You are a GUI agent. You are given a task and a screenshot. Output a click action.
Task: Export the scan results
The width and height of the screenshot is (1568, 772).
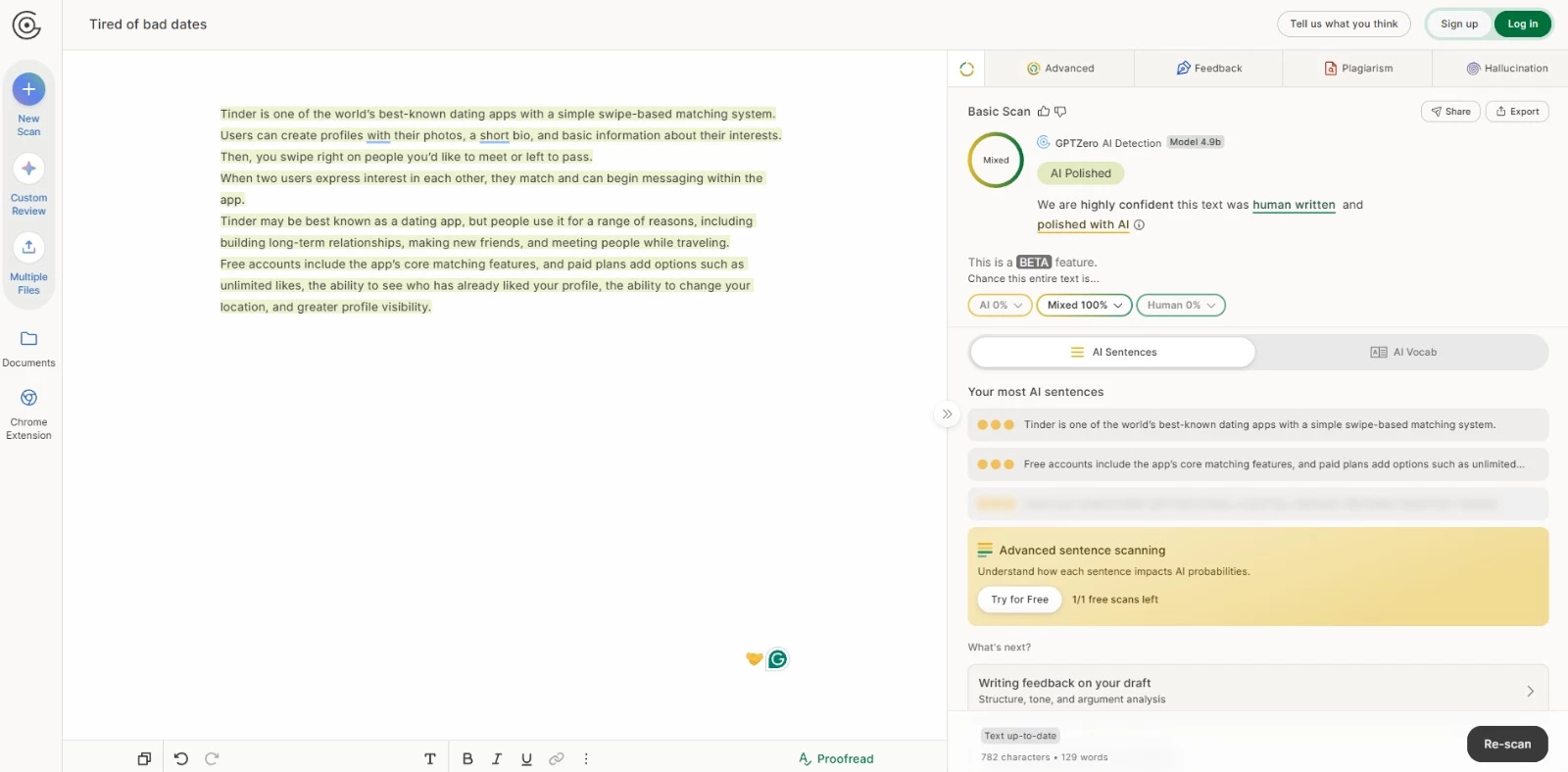[x=1517, y=112]
